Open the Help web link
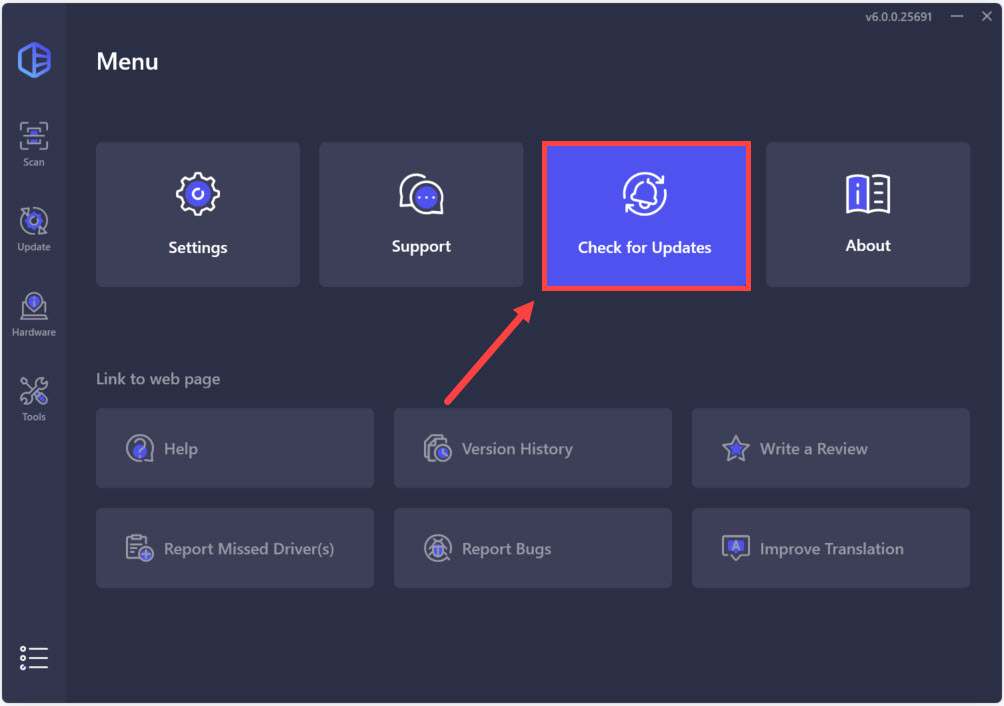1004x706 pixels. 235,448
